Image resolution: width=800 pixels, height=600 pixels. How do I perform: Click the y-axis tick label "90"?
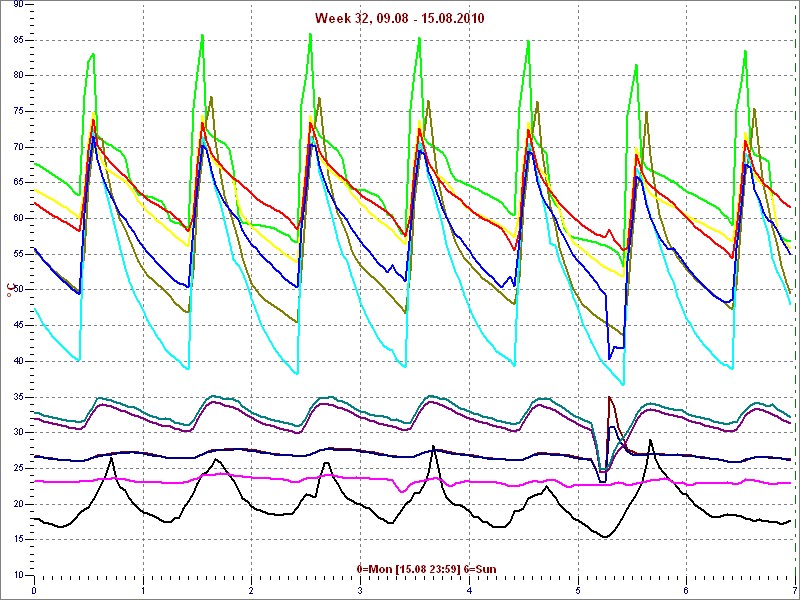(x=18, y=4)
